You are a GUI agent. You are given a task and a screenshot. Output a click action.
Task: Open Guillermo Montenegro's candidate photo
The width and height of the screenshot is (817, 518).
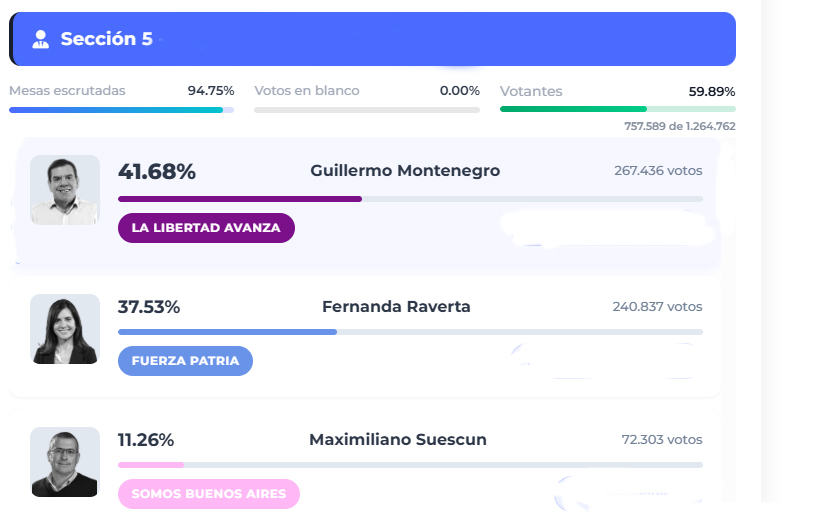(65, 190)
